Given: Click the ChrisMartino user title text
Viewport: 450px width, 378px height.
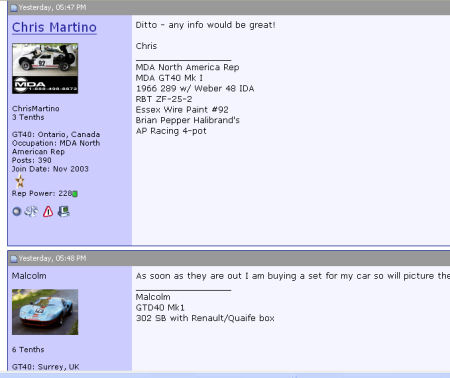Looking at the screenshot, I should (36, 109).
